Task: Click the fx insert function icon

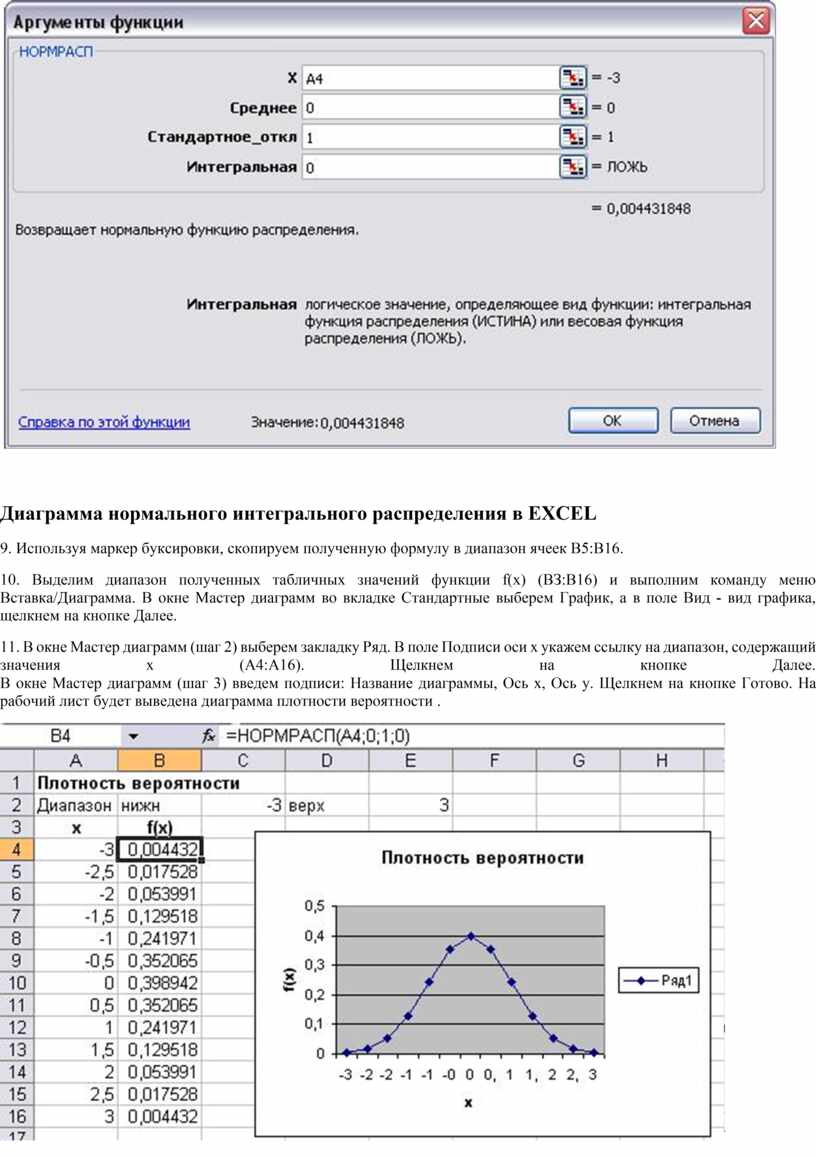Action: [209, 736]
